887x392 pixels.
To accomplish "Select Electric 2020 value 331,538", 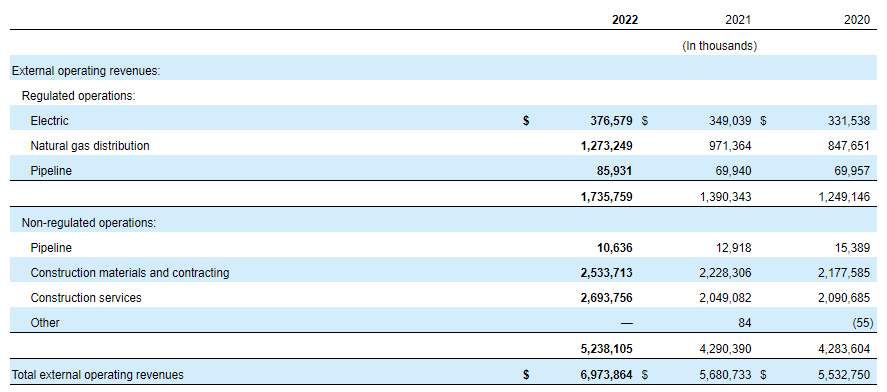I will click(849, 120).
